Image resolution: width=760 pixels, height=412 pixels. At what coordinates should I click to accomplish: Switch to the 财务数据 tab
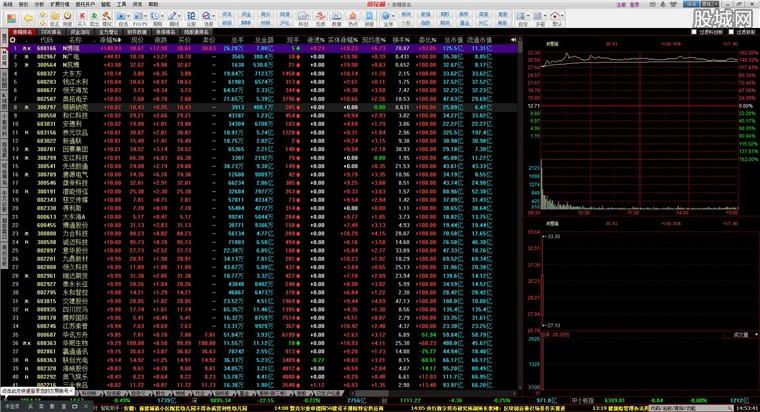coord(137,32)
